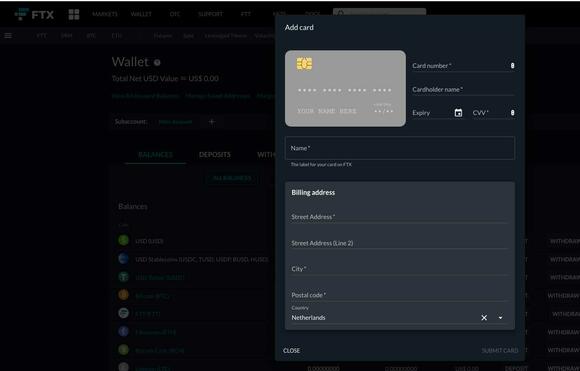This screenshot has width=580, height=371.
Task: Focus the City field
Action: tap(399, 269)
